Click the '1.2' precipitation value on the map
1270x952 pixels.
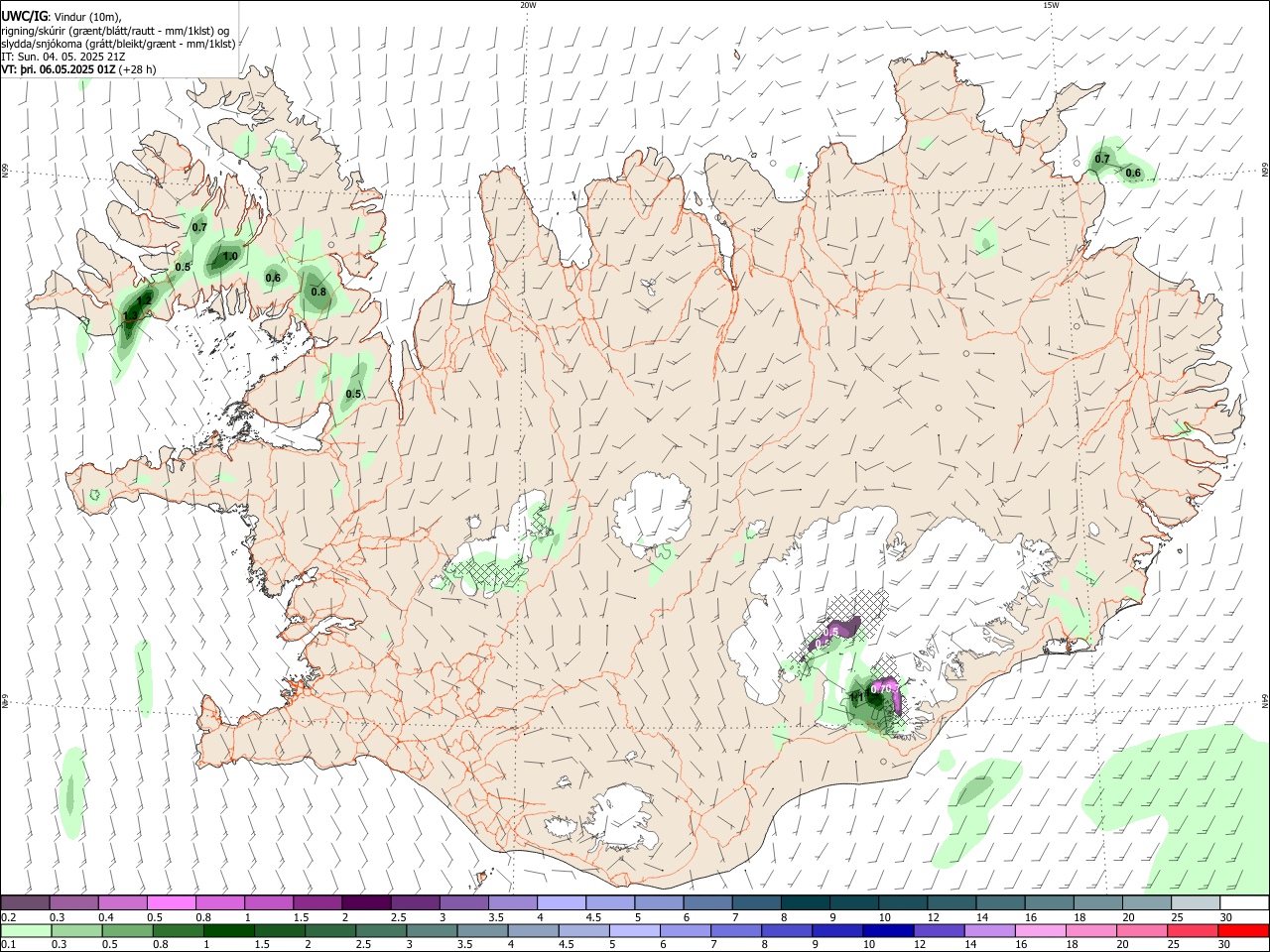tap(145, 298)
